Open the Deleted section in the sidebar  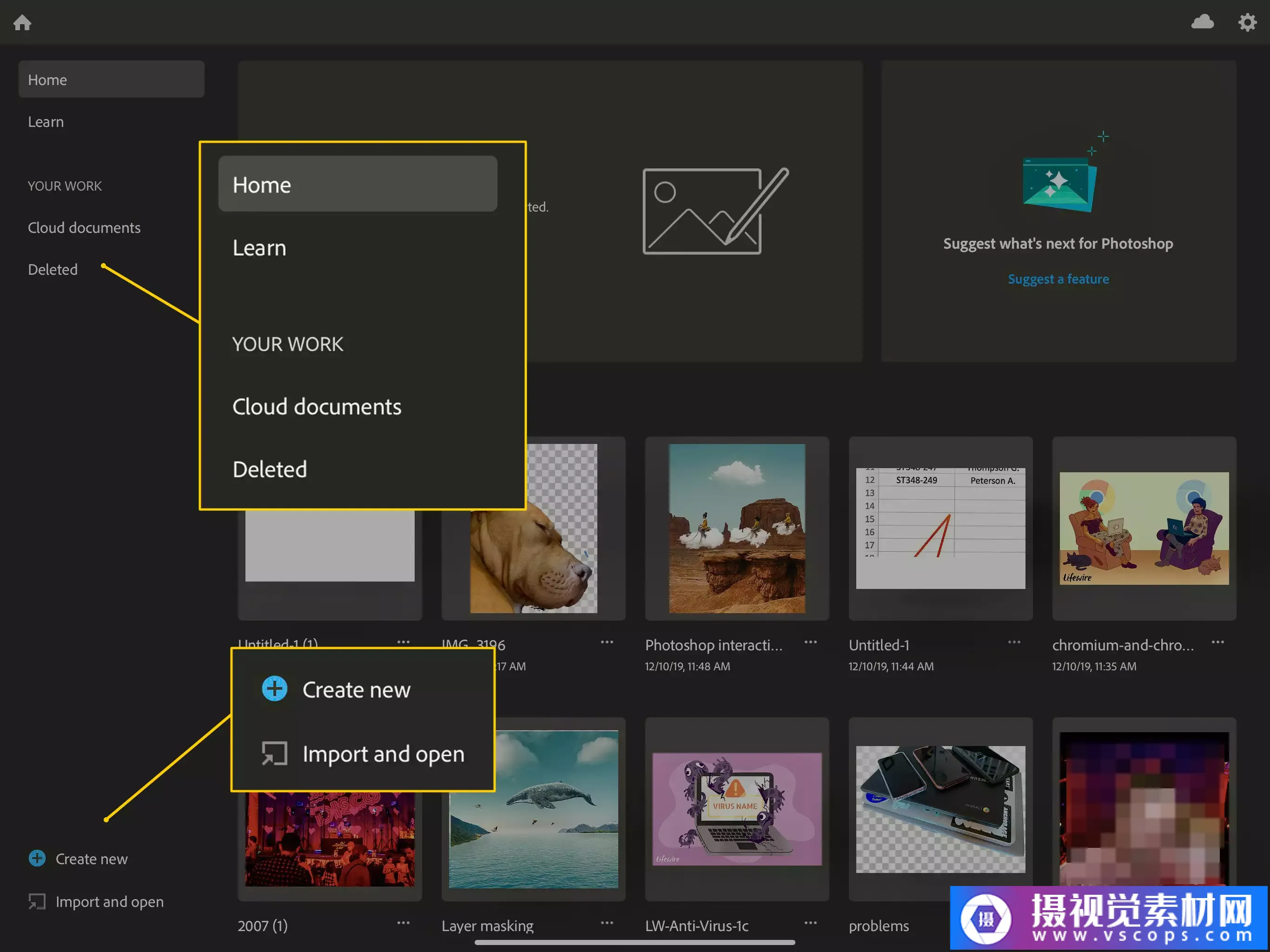(x=53, y=269)
